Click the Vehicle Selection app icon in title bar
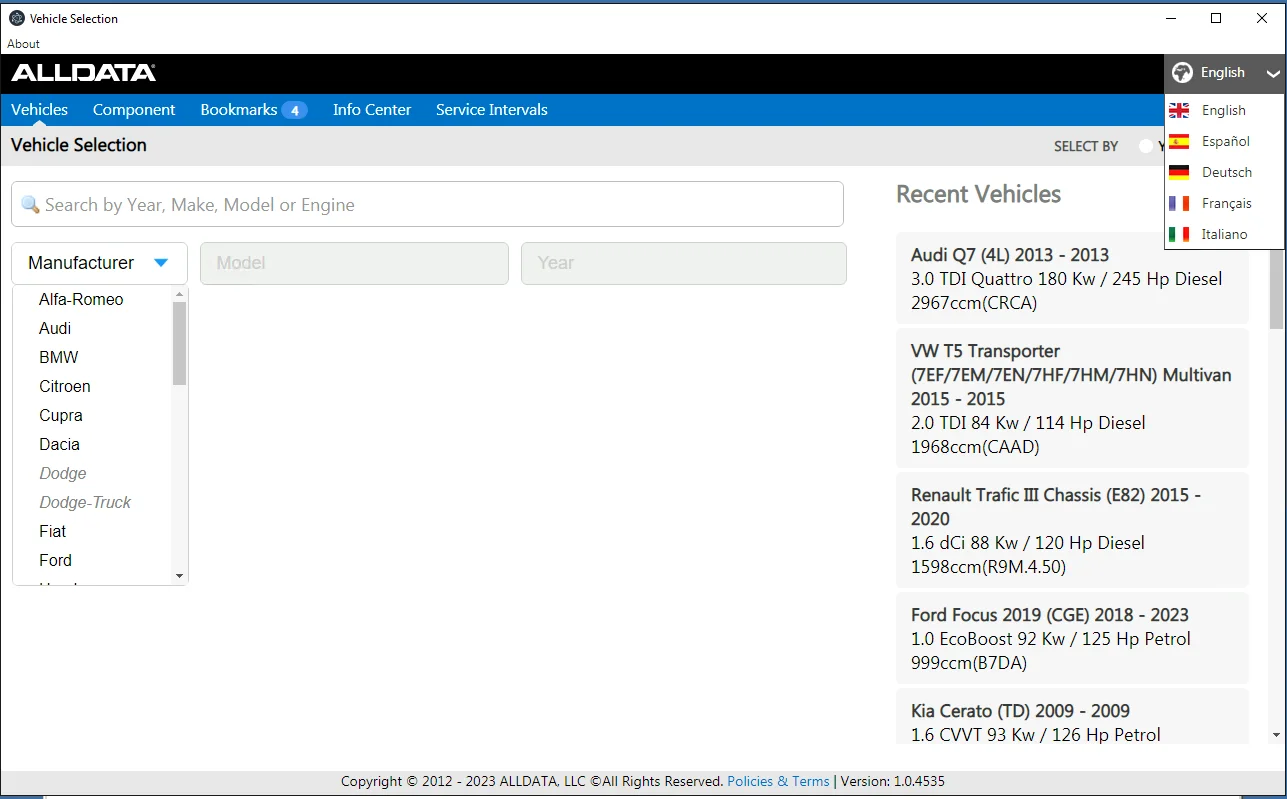This screenshot has height=799, width=1287. pos(17,18)
